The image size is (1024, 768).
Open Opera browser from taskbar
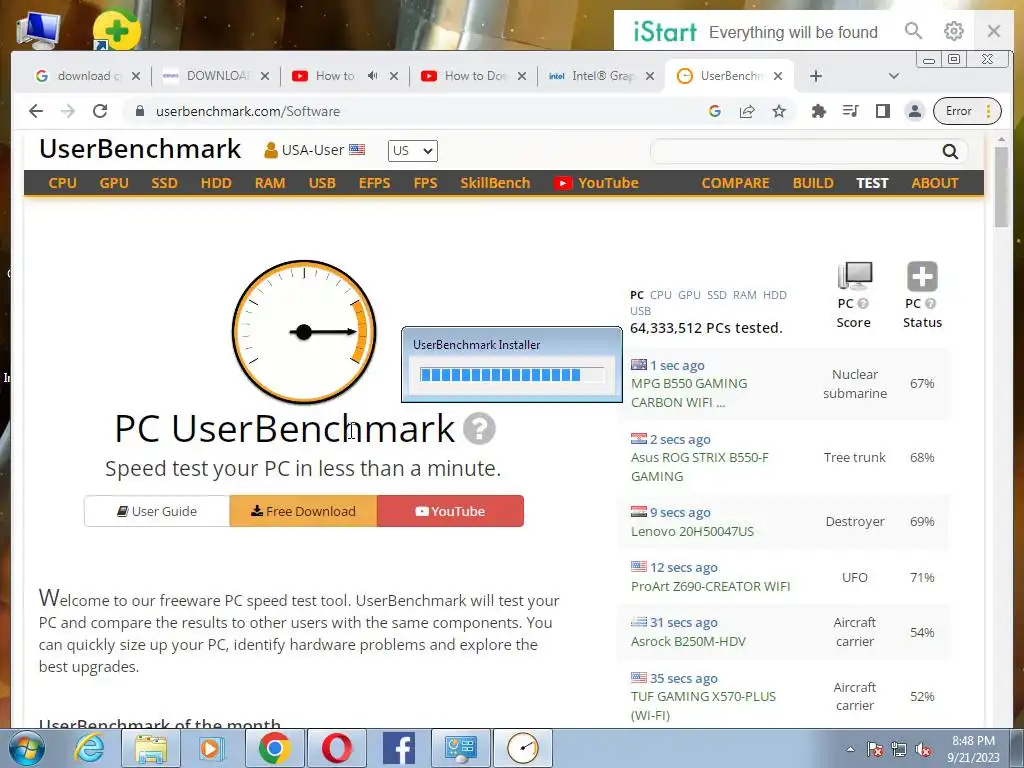[x=336, y=748]
